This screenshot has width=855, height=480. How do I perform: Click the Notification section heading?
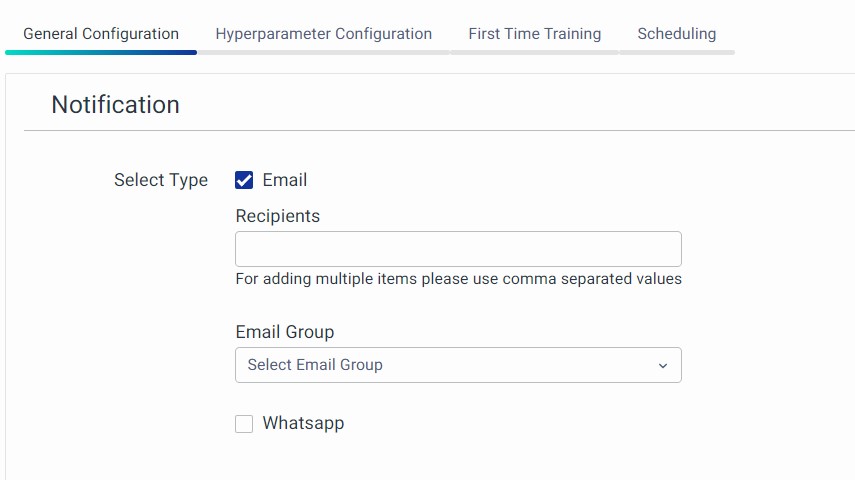point(115,105)
